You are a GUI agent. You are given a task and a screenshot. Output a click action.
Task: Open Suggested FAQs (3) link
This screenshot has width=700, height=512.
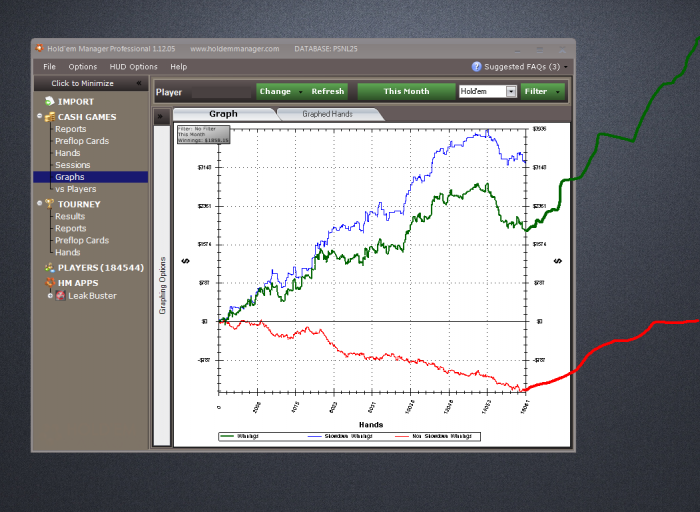click(522, 67)
